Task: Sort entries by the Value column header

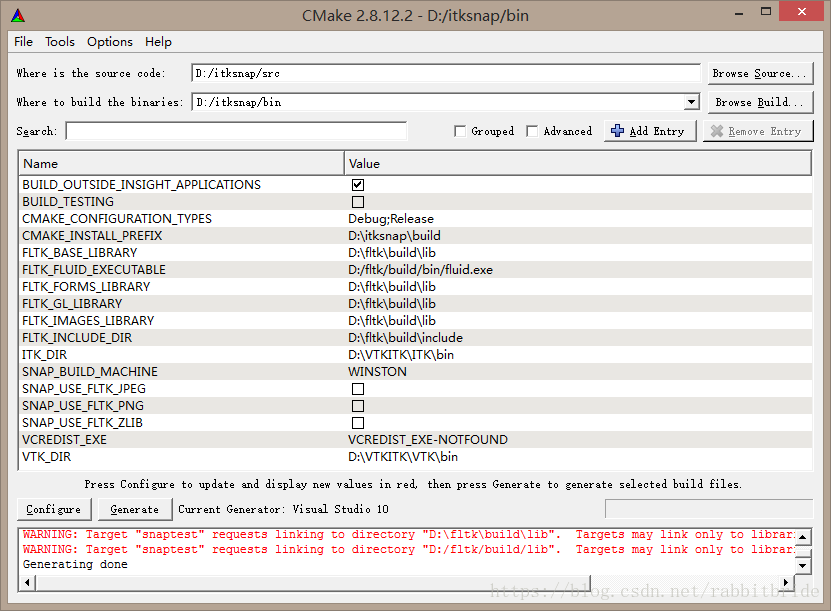Action: pos(578,163)
